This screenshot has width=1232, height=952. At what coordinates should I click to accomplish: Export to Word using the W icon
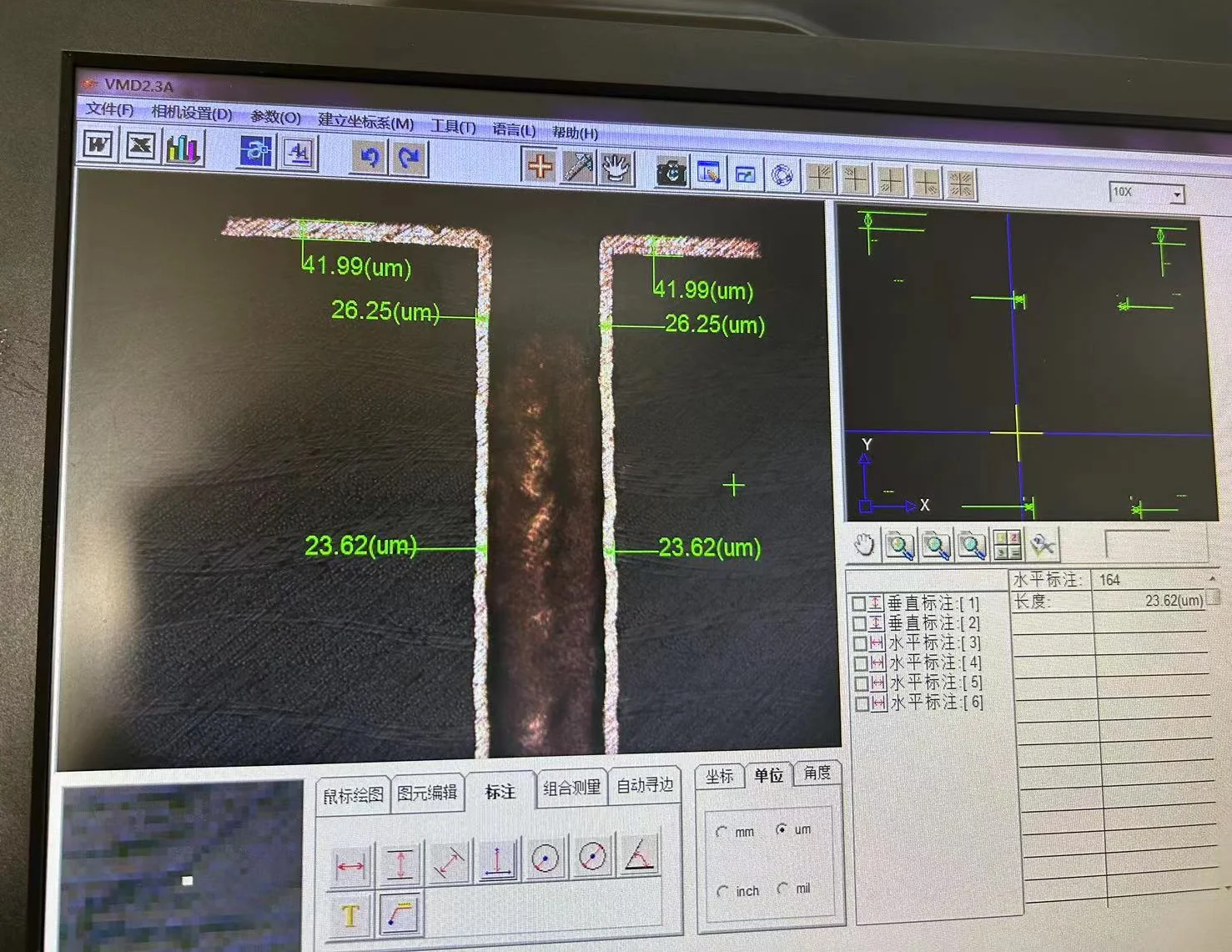coord(98,145)
